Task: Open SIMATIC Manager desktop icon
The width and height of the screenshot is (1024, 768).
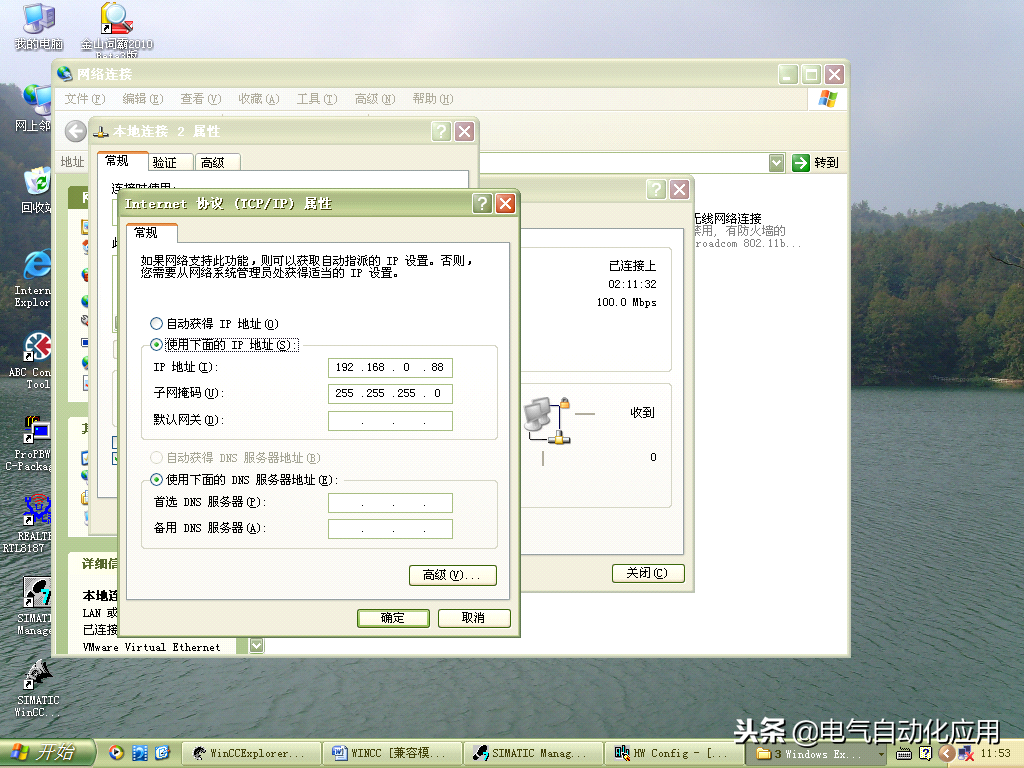Action: [x=34, y=607]
